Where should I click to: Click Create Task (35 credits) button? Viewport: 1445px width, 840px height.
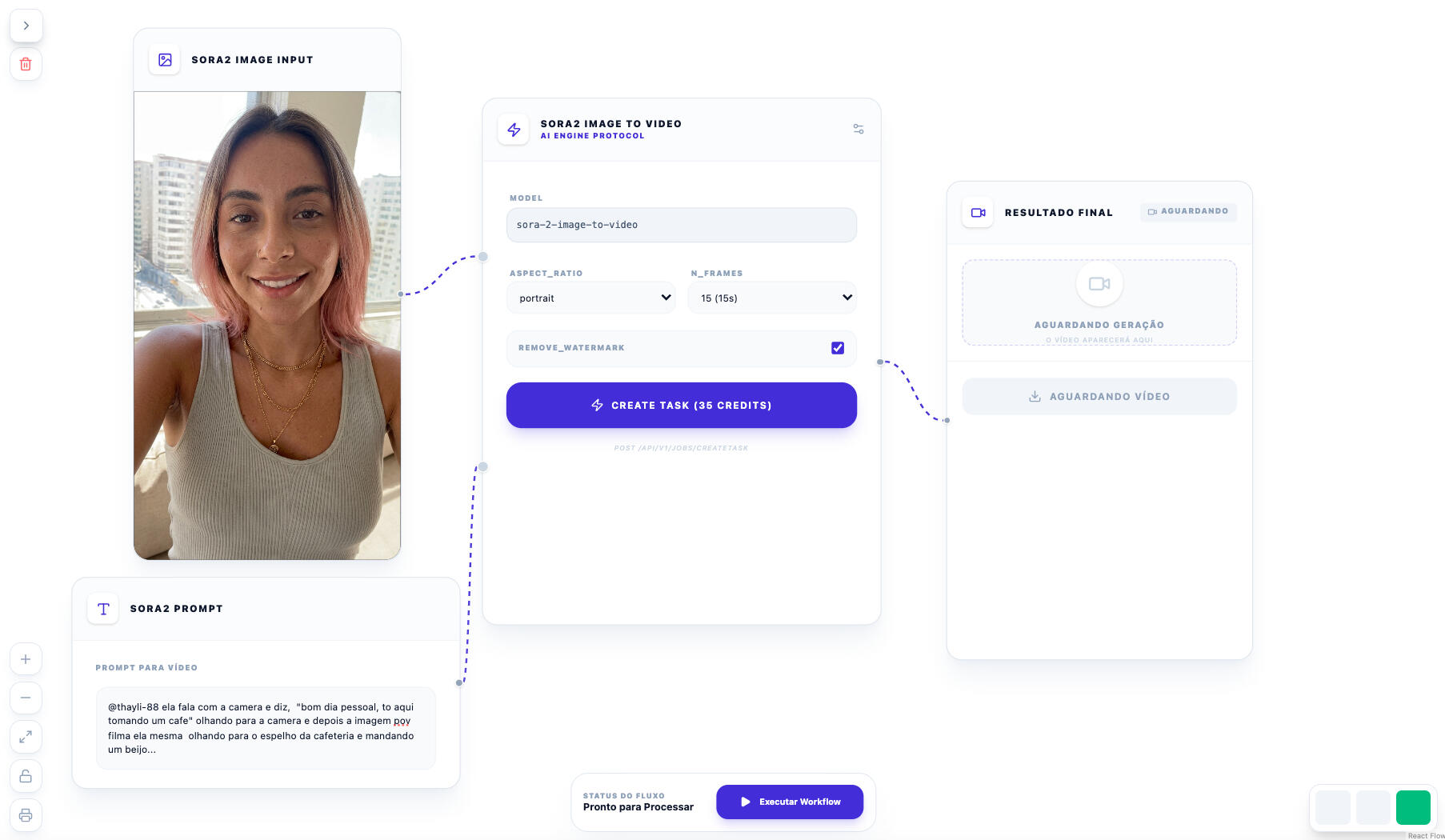tap(682, 405)
